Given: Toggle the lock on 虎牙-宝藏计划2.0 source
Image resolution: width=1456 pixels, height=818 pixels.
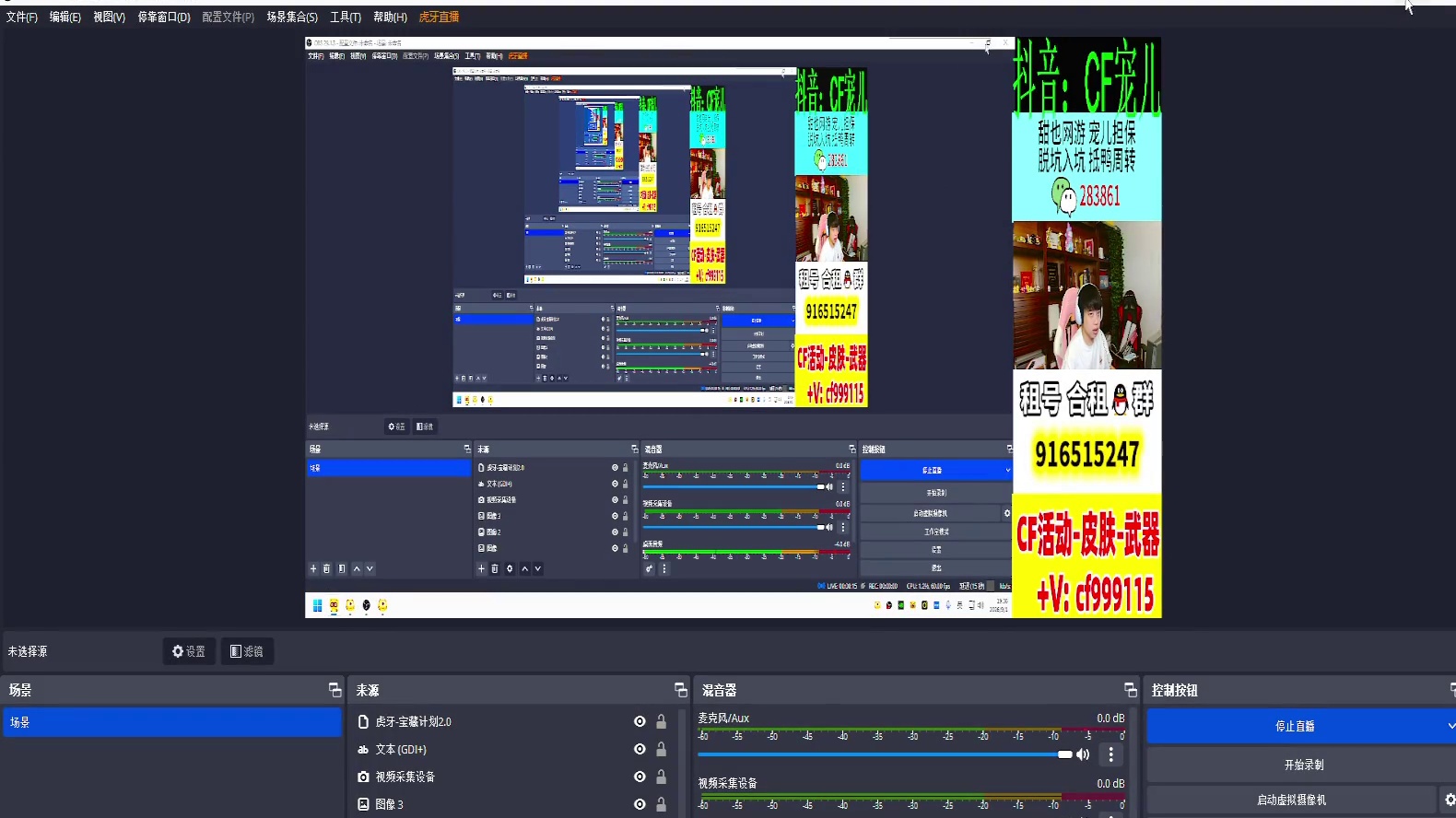Looking at the screenshot, I should click(x=661, y=722).
